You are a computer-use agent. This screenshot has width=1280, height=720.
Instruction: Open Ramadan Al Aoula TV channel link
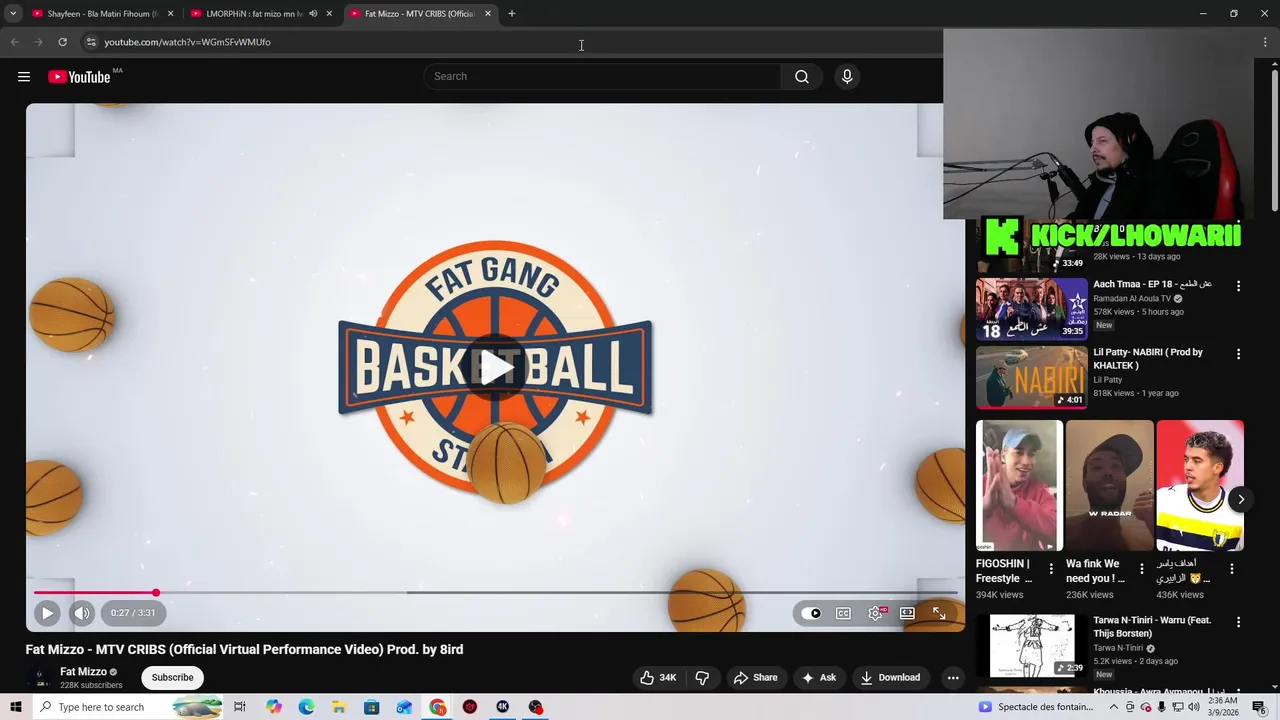1131,299
